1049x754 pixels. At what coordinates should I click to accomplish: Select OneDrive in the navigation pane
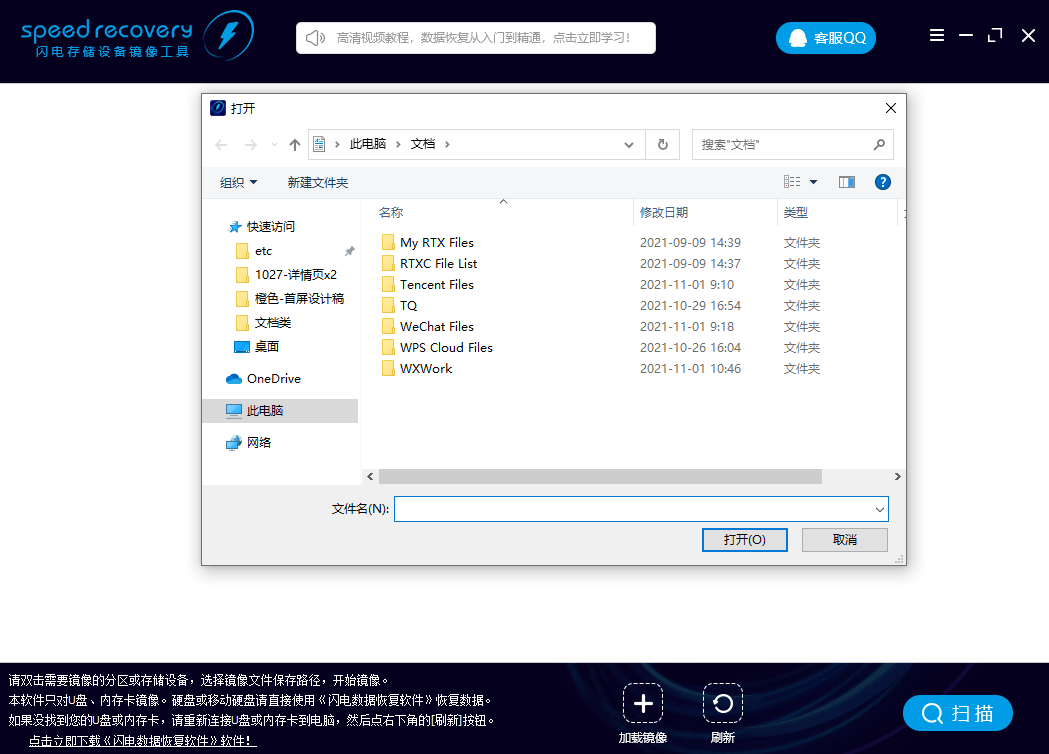point(274,379)
